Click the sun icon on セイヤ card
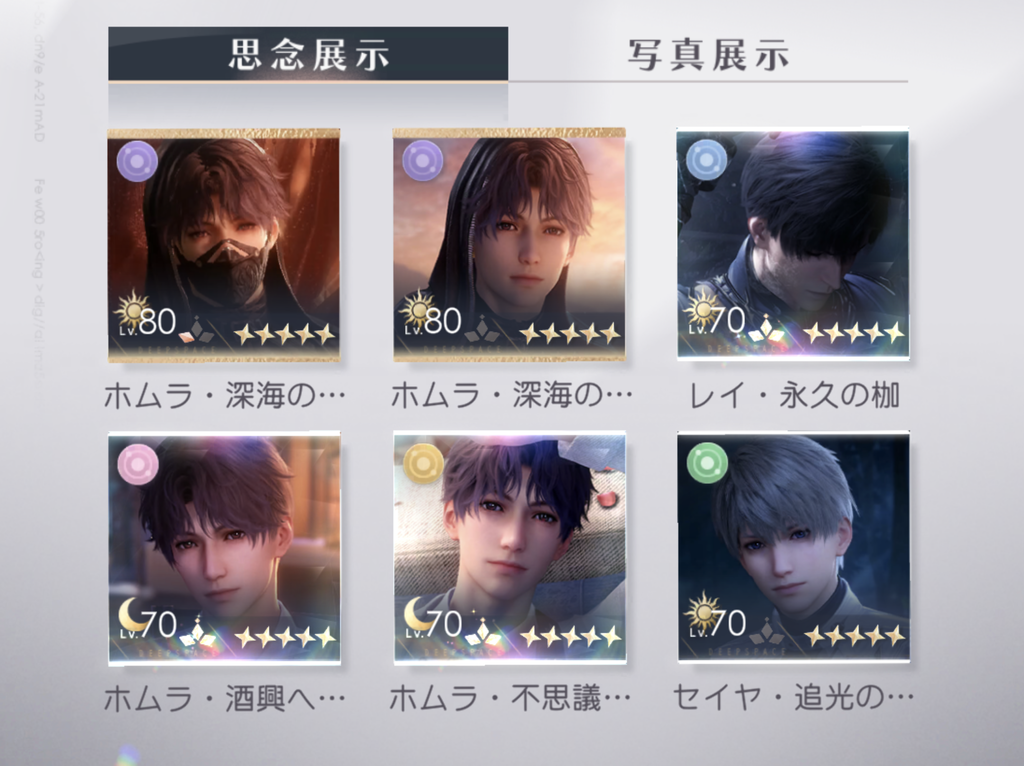Image resolution: width=1024 pixels, height=766 pixels. pos(702,611)
